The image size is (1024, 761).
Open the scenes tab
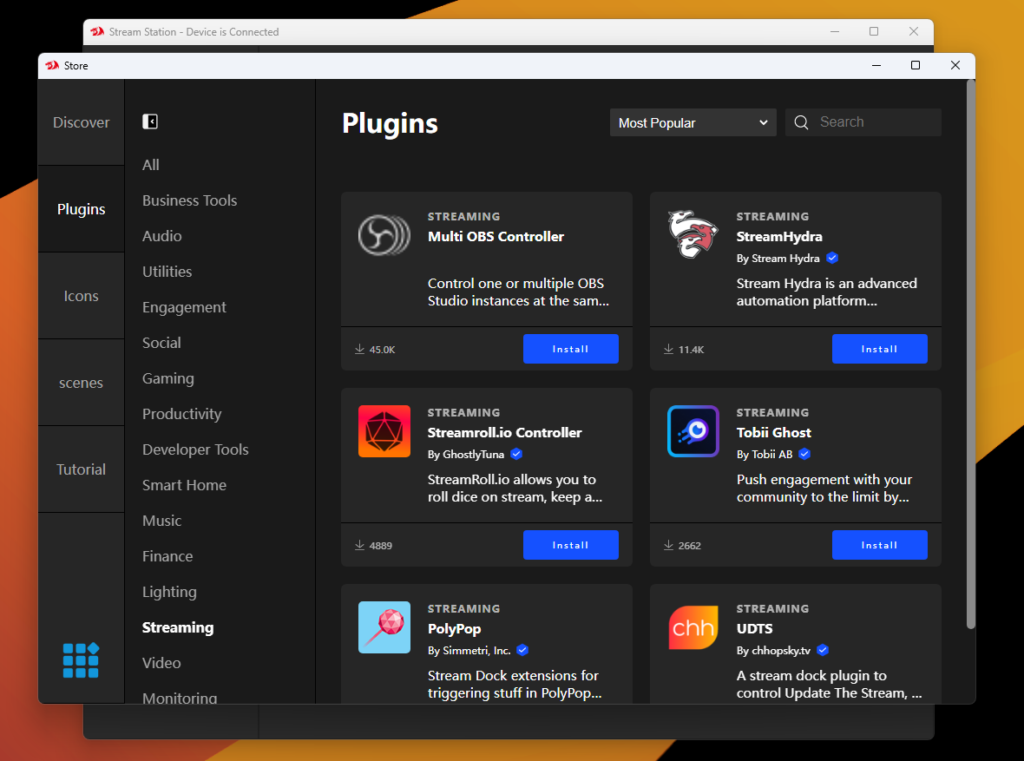81,383
